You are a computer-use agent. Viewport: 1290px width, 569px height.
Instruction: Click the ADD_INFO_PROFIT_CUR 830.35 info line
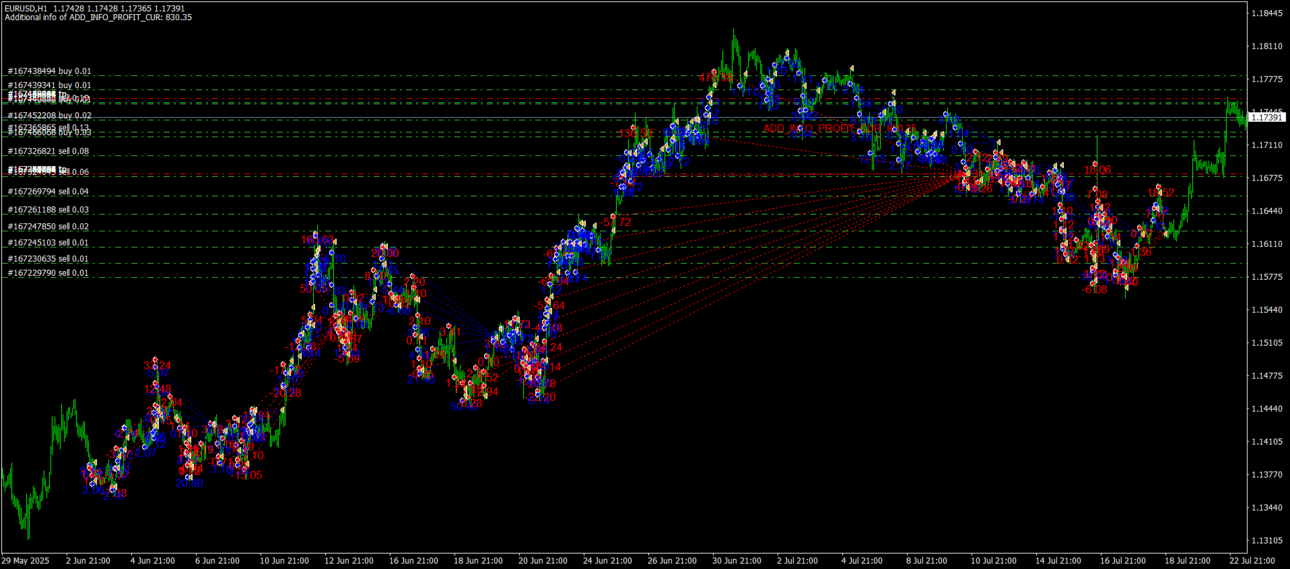pos(98,17)
